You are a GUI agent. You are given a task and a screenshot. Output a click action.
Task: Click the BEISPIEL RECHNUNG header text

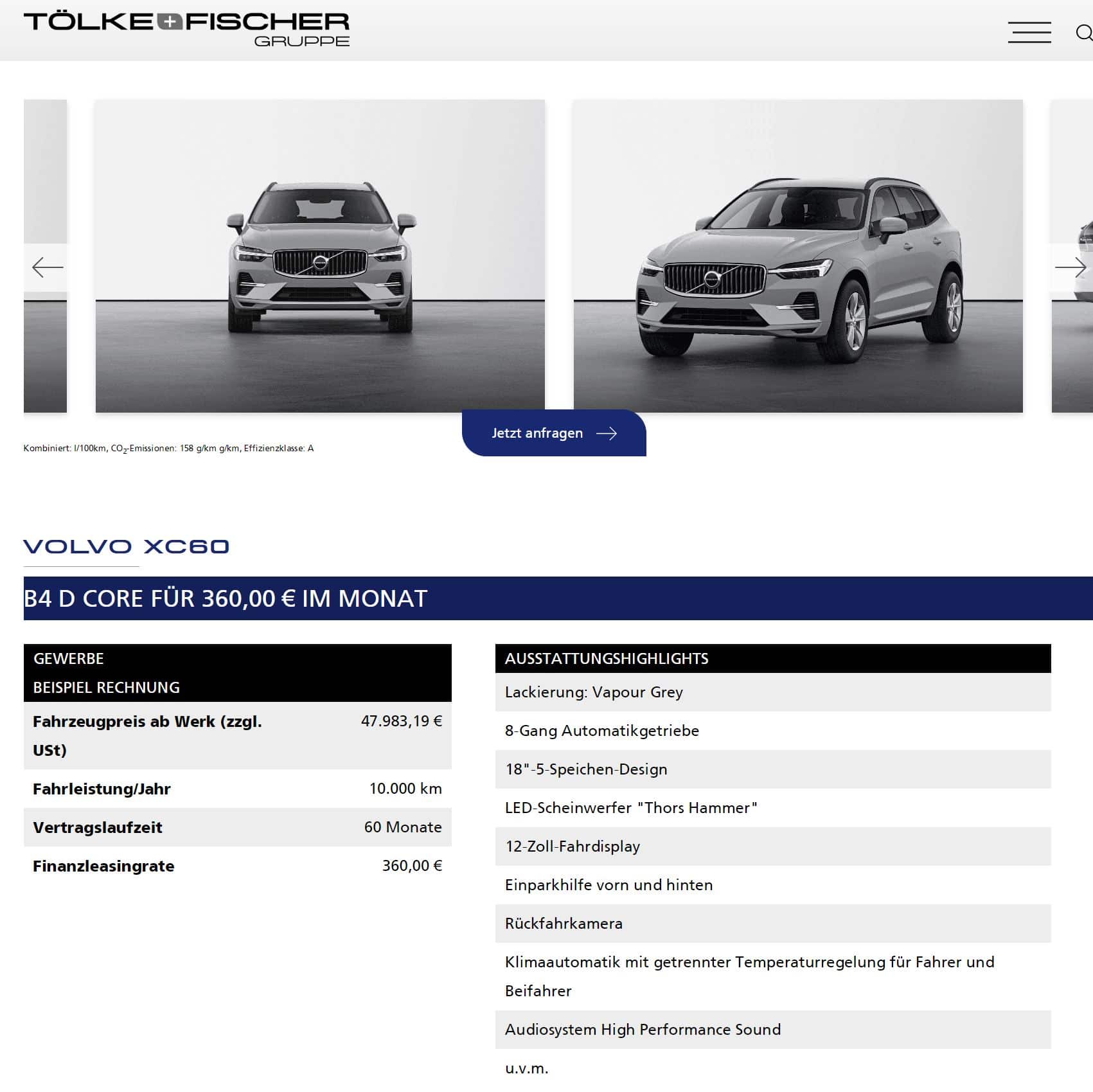click(x=107, y=688)
